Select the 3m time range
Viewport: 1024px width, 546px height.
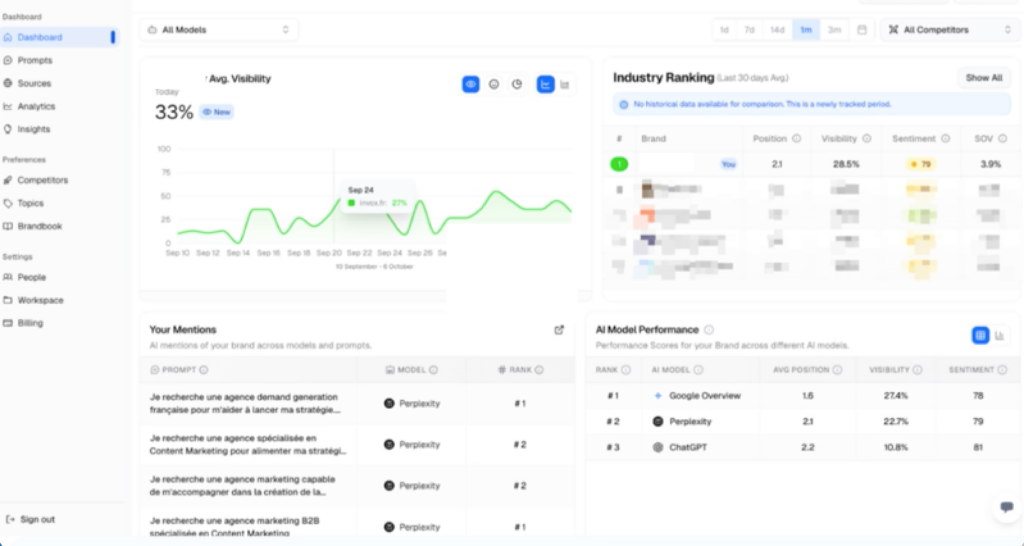[834, 30]
